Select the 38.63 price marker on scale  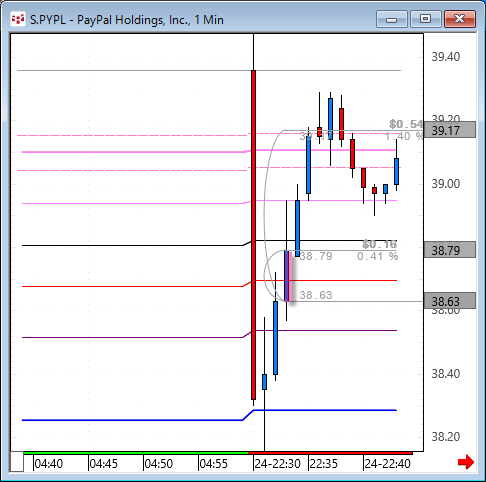[450, 301]
